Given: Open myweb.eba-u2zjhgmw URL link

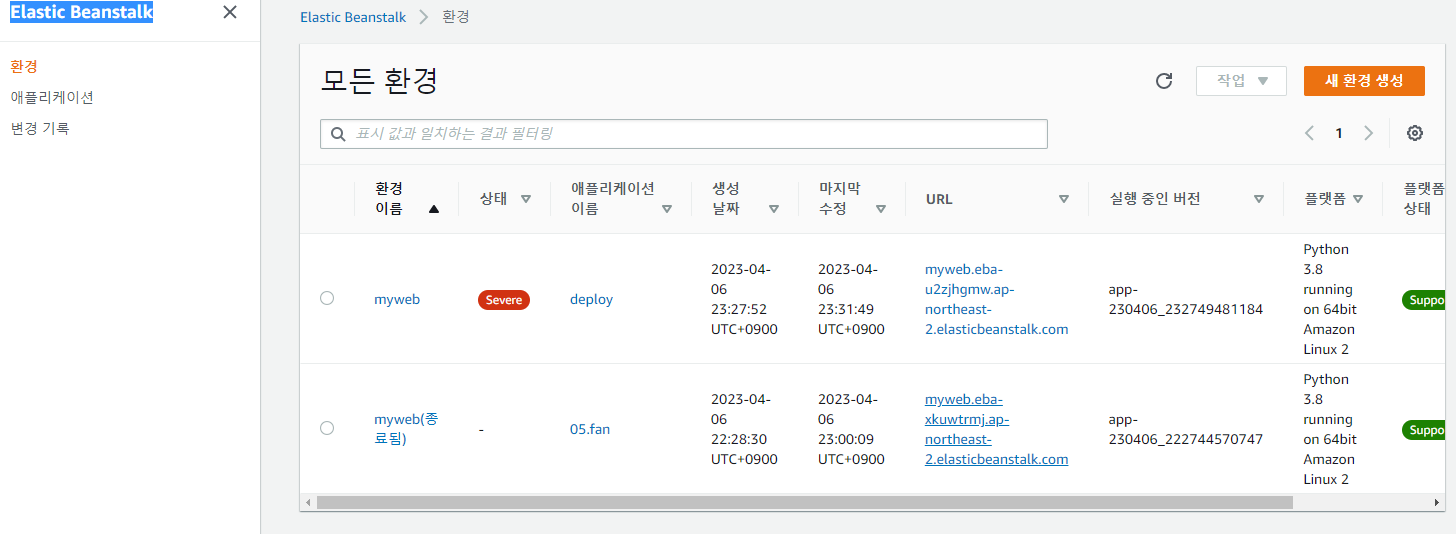Looking at the screenshot, I should pos(997,299).
